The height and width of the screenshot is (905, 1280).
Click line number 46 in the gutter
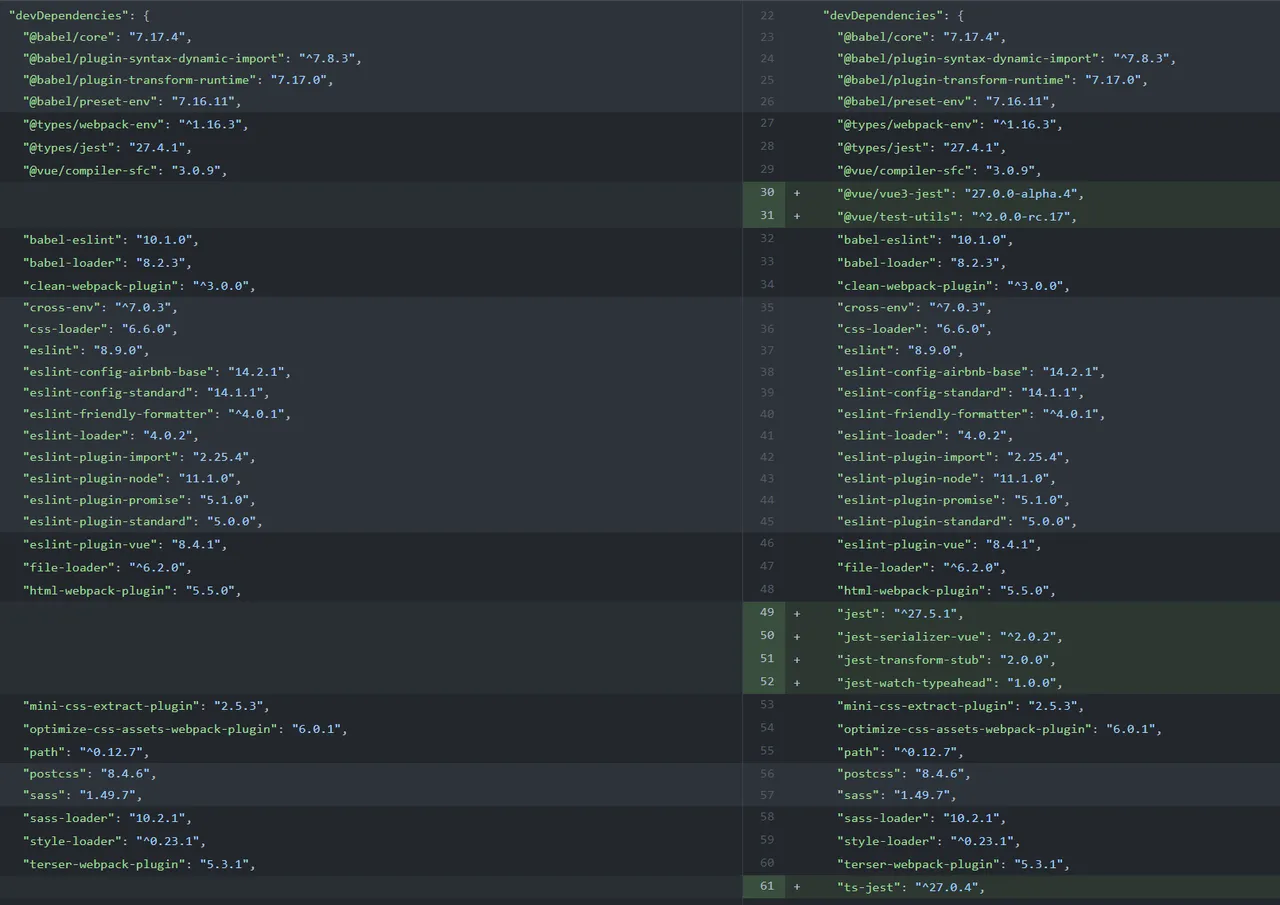[767, 543]
